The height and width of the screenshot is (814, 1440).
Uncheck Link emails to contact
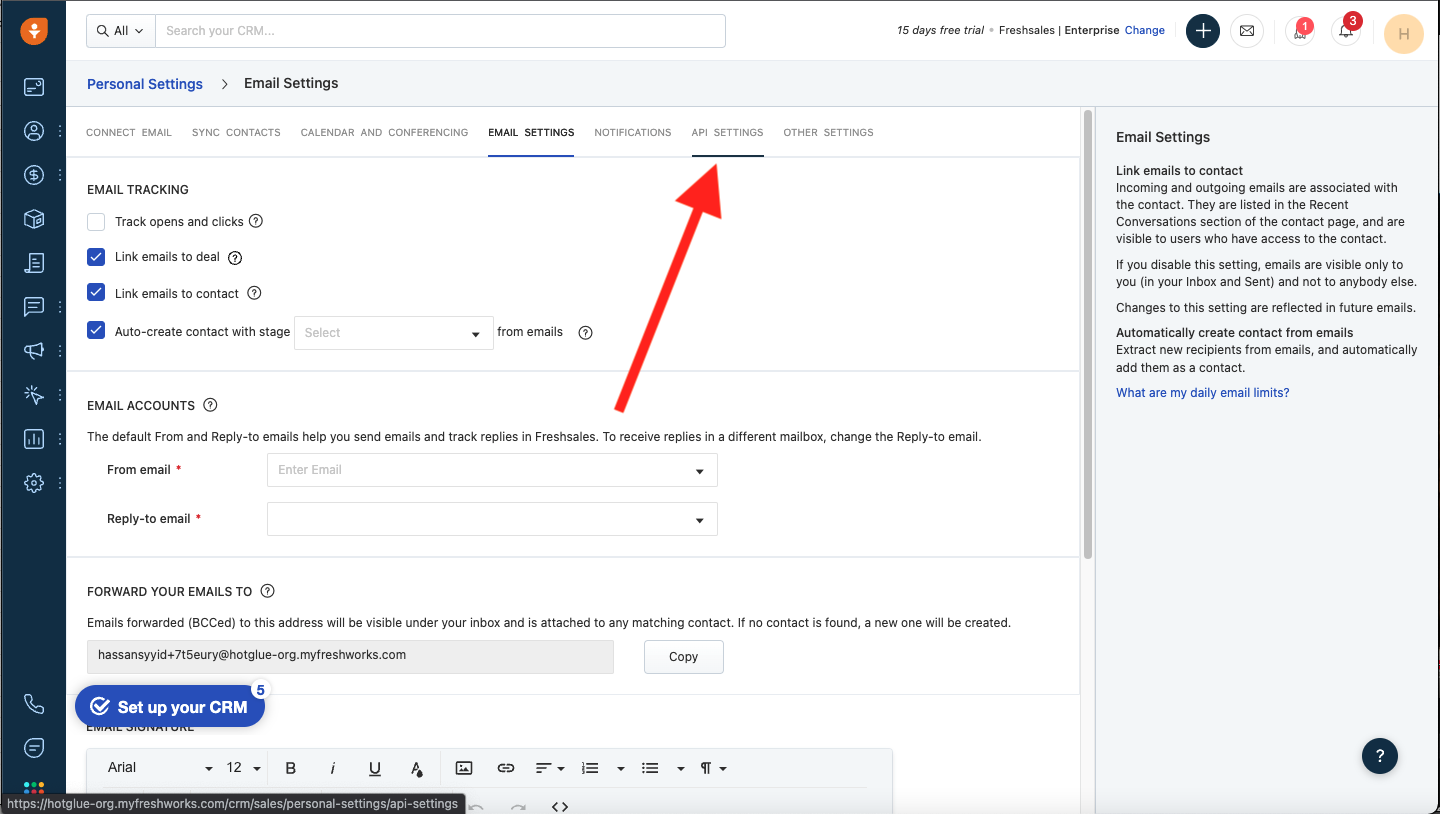pos(96,293)
